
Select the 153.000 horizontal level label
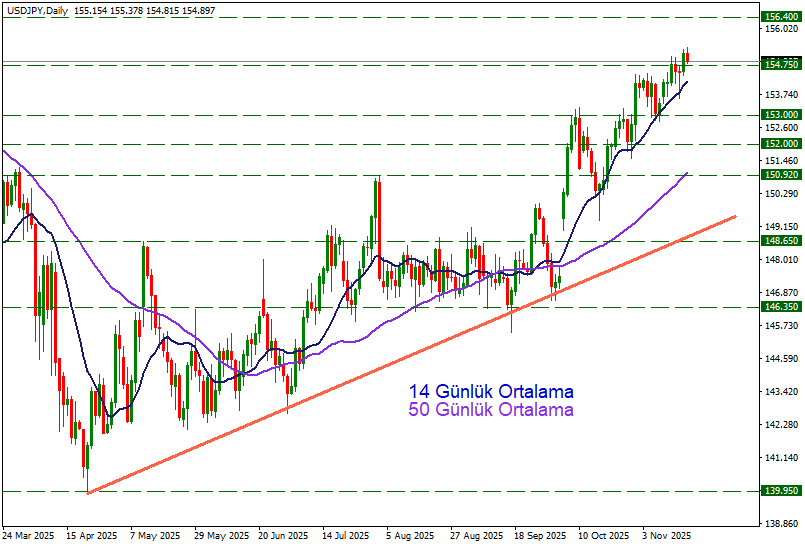[x=780, y=115]
